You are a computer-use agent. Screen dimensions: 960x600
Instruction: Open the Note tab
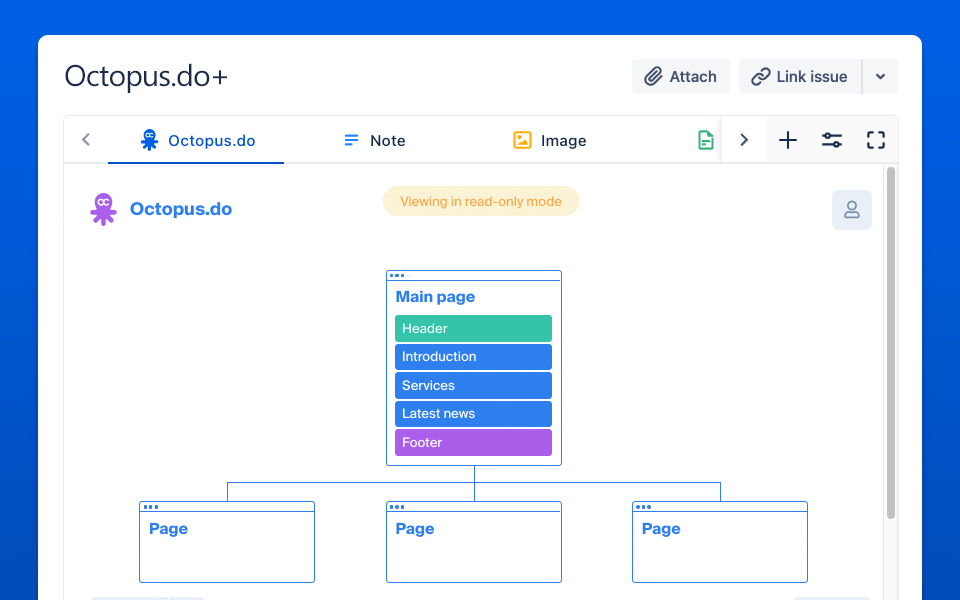[x=374, y=140]
